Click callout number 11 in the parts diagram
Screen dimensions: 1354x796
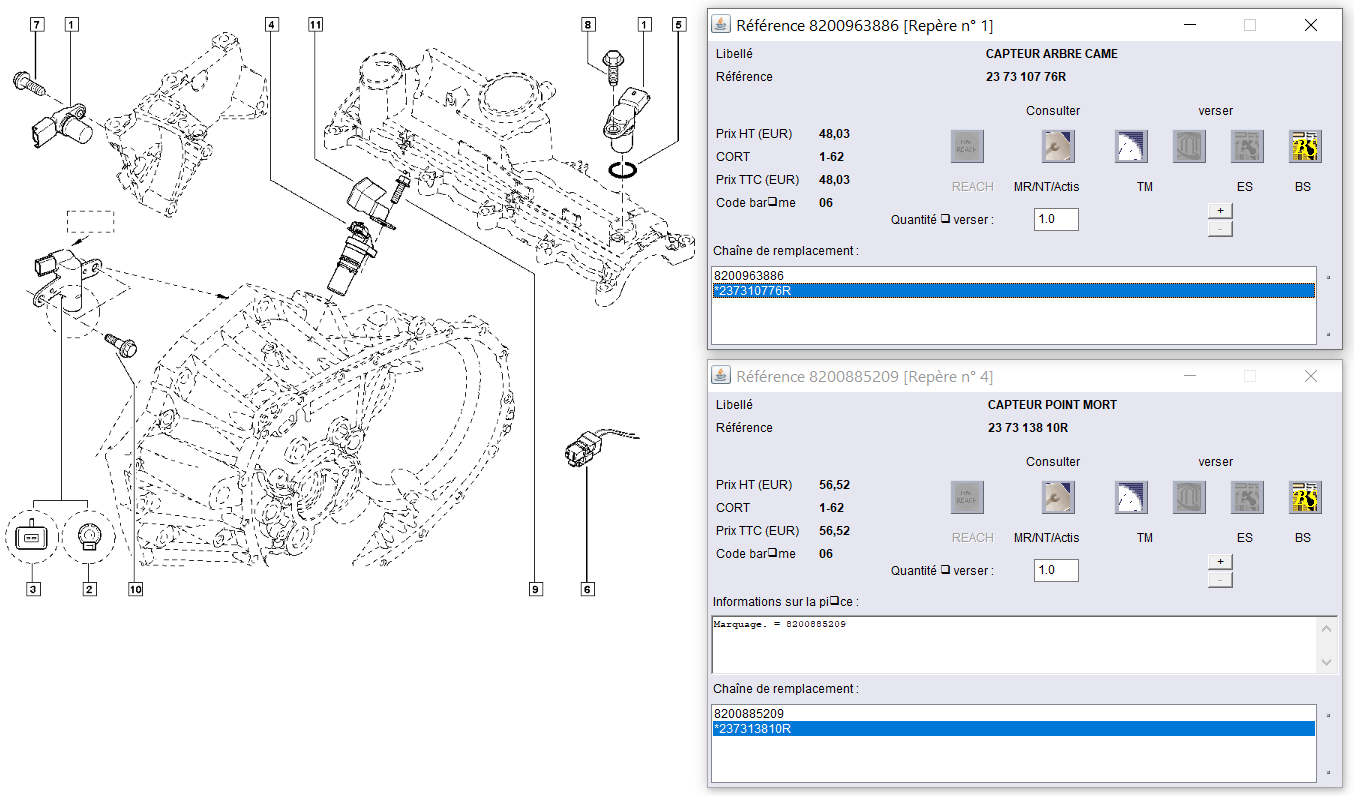point(316,23)
